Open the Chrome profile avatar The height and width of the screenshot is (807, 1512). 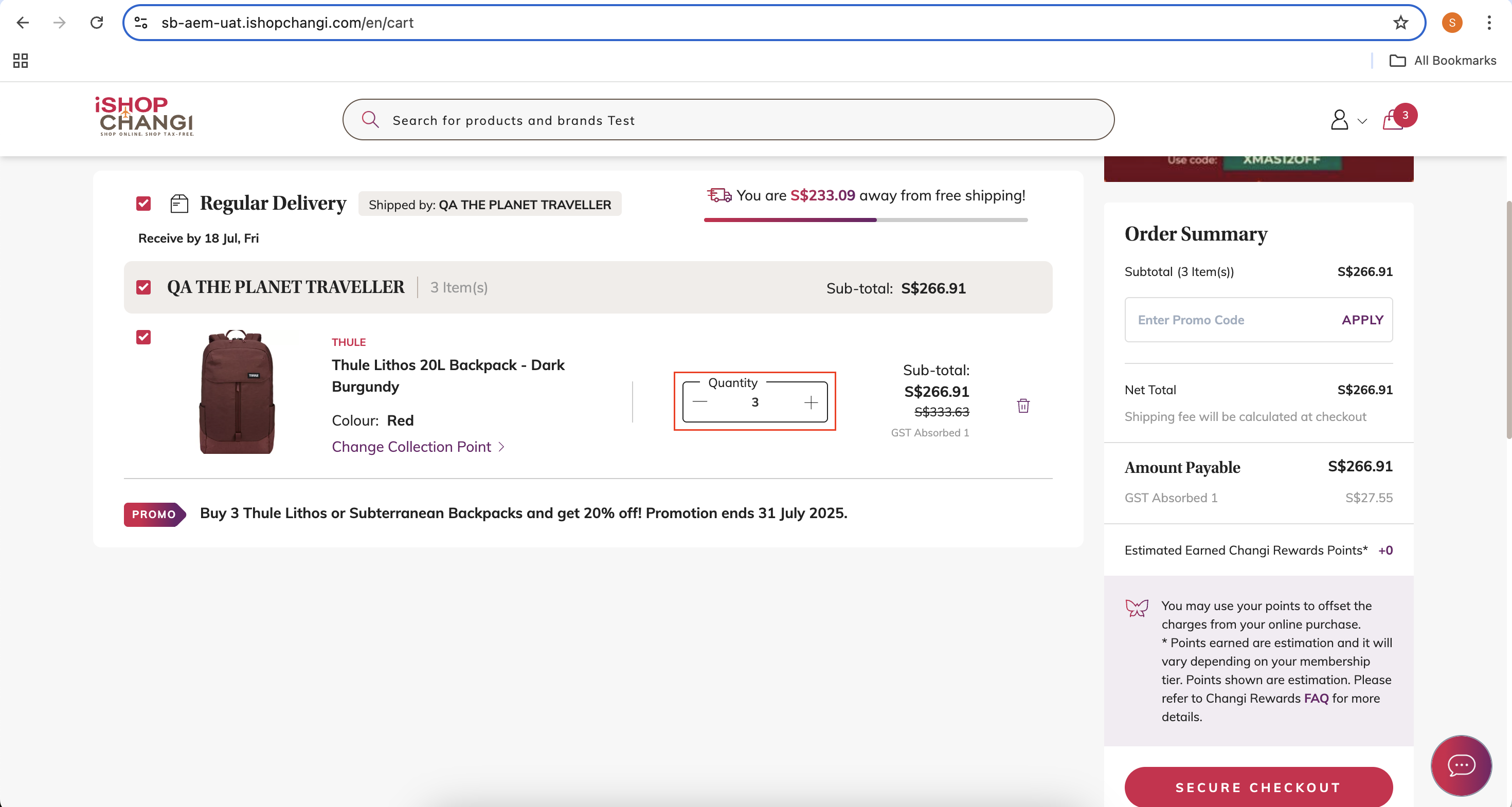tap(1452, 23)
